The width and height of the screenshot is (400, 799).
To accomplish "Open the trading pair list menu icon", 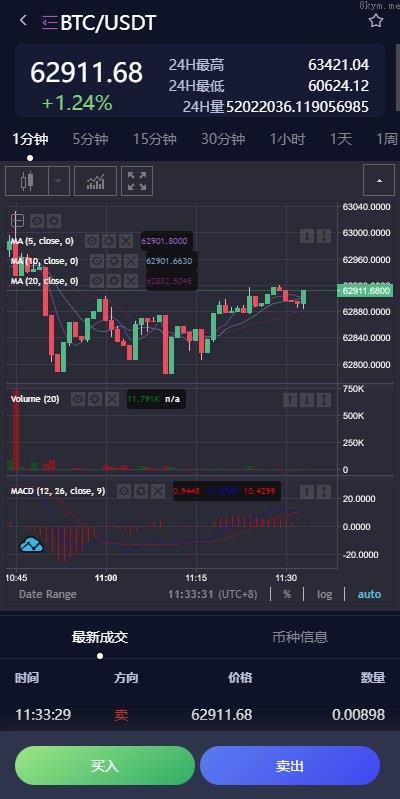I will pos(50,23).
